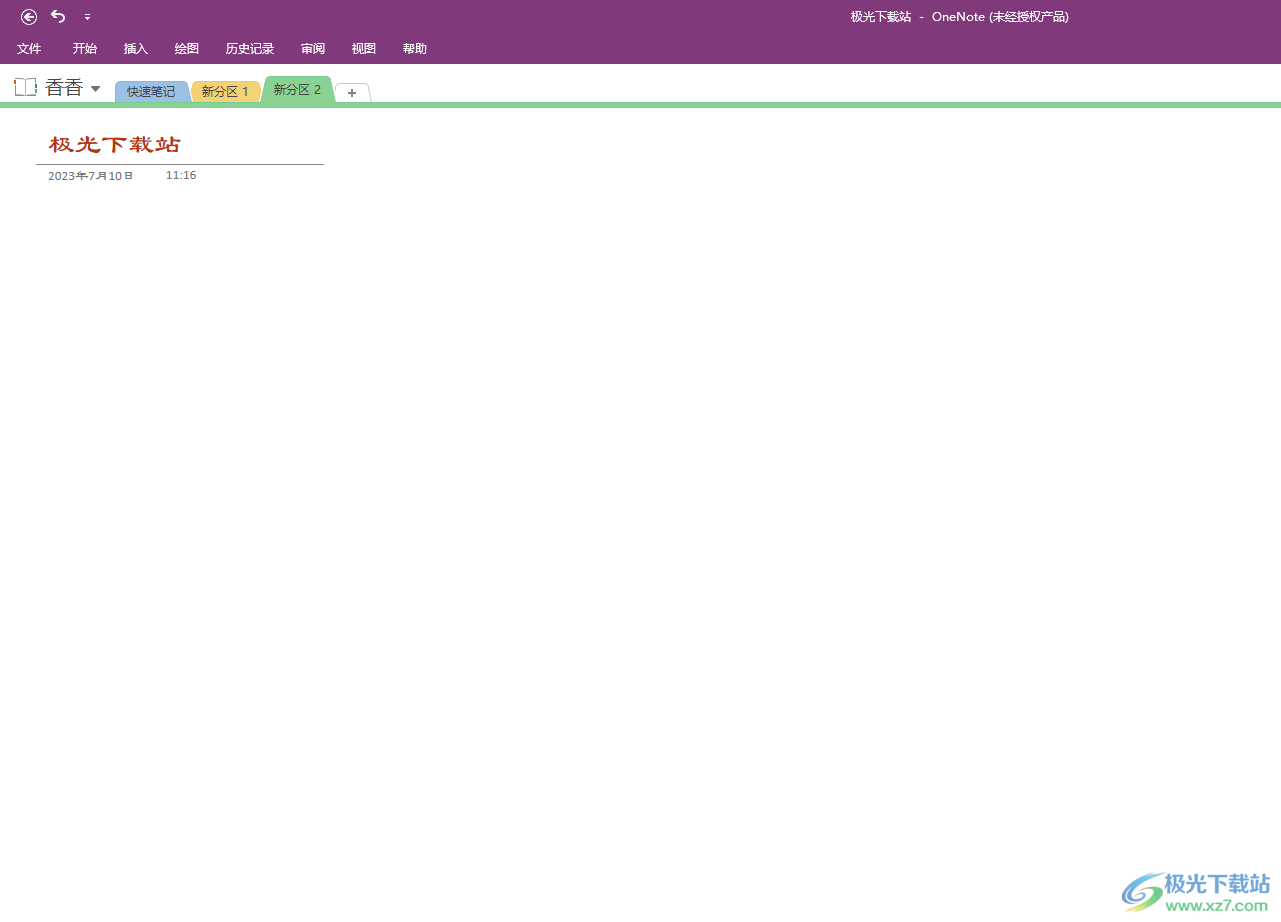
Task: Click the Back arrow icon in title bar
Action: [x=29, y=16]
